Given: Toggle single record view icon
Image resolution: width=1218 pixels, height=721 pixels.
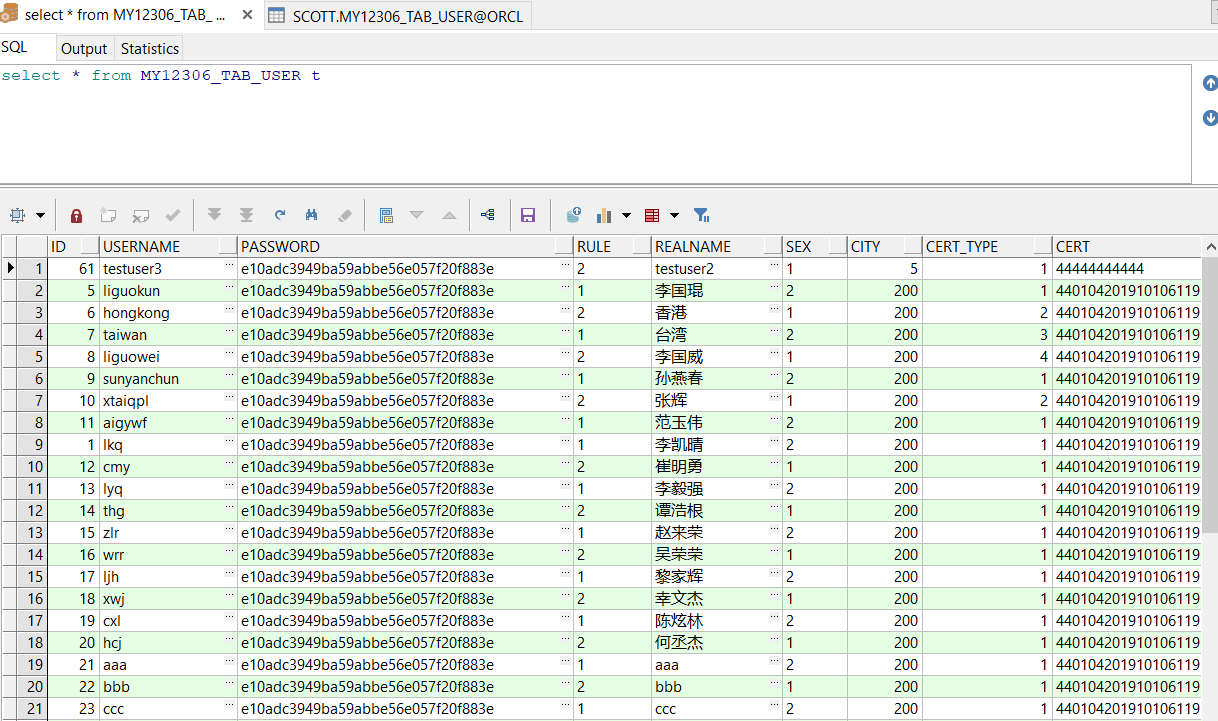Looking at the screenshot, I should click(x=386, y=215).
